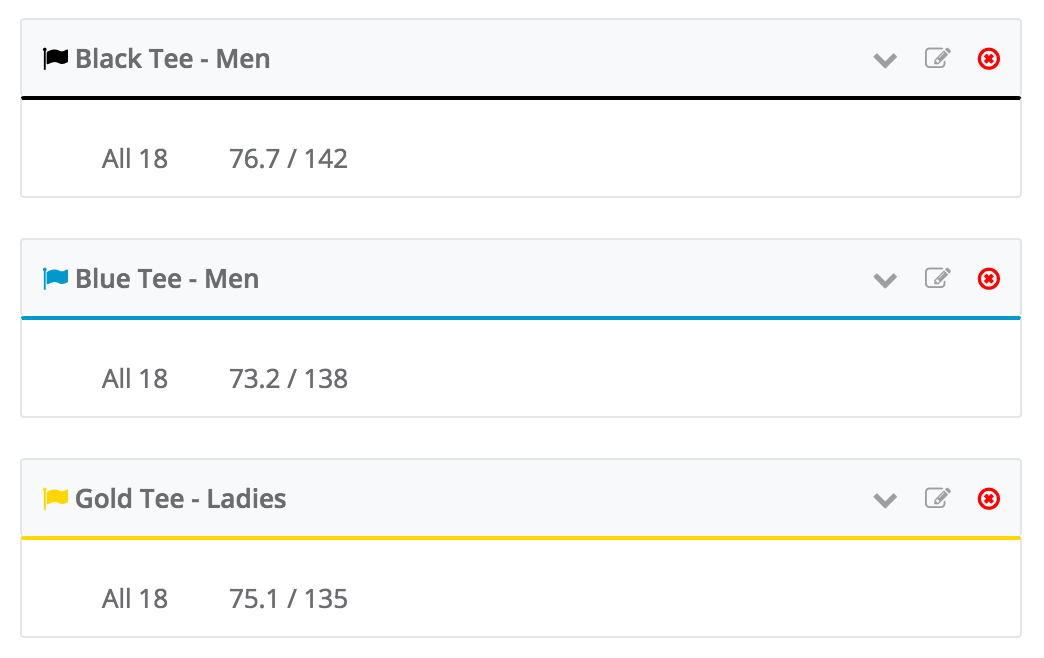Viewport: 1044px width, 658px height.
Task: Edit the Blue Tee - Men entry
Action: 937,278
